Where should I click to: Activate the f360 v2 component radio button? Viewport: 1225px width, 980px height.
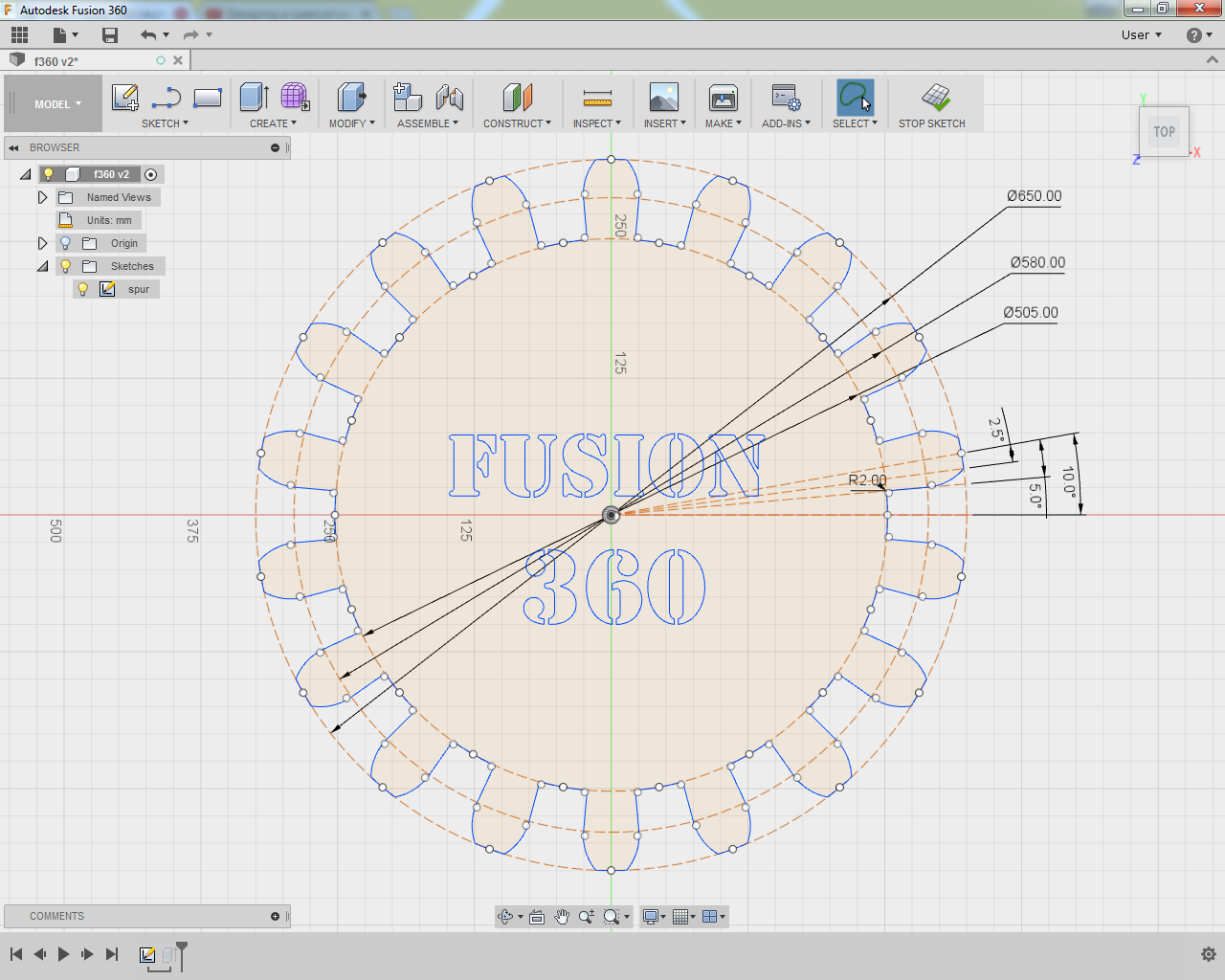pos(150,174)
